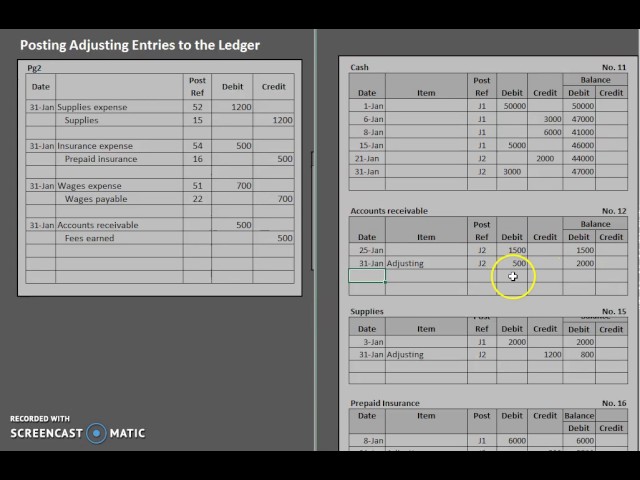Select the 'Fees earned' journal cell

tap(119, 238)
